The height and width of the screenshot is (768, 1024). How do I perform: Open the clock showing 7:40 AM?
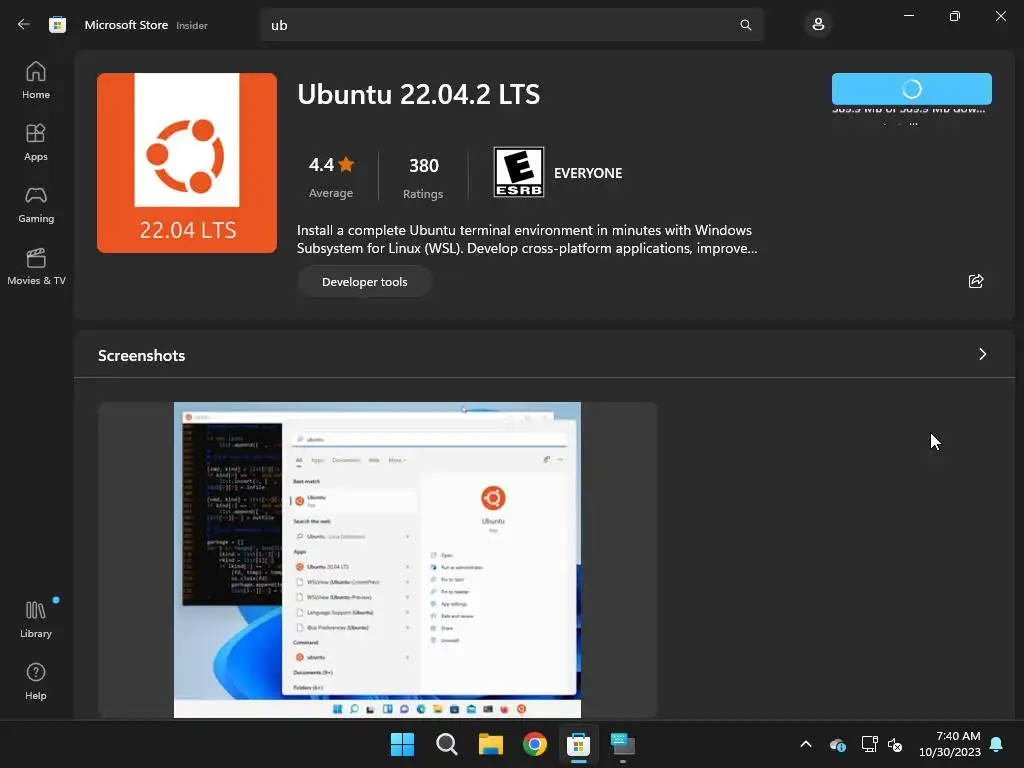[x=950, y=744]
